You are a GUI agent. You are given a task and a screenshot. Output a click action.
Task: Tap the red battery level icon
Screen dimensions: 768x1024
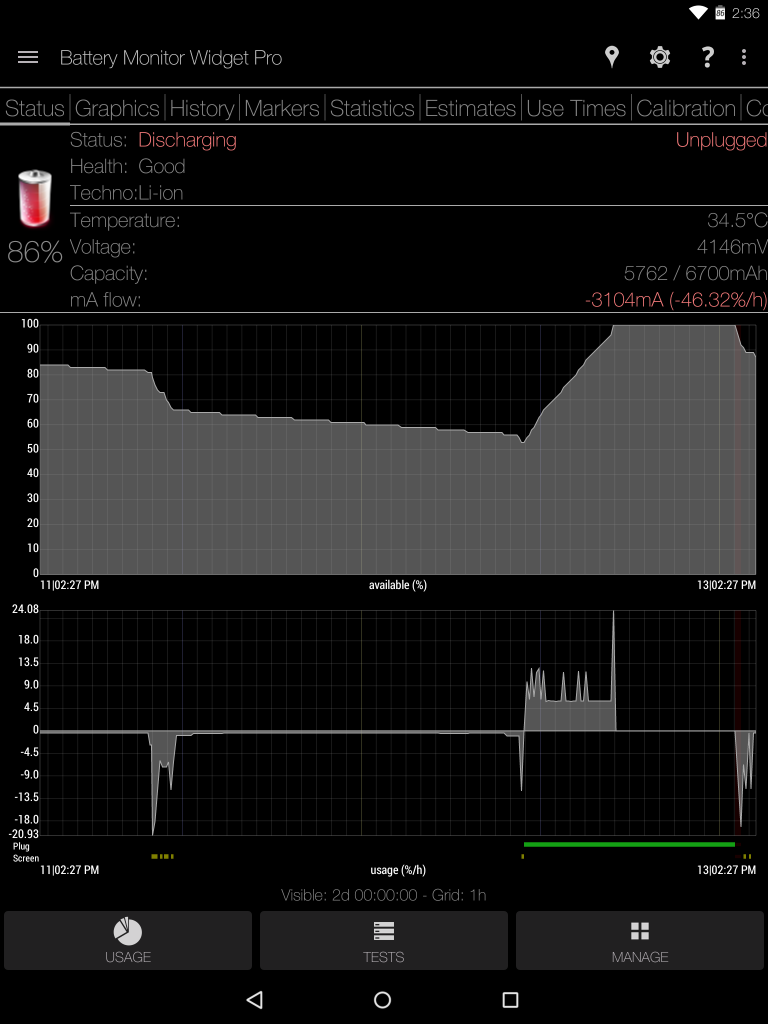[34, 198]
